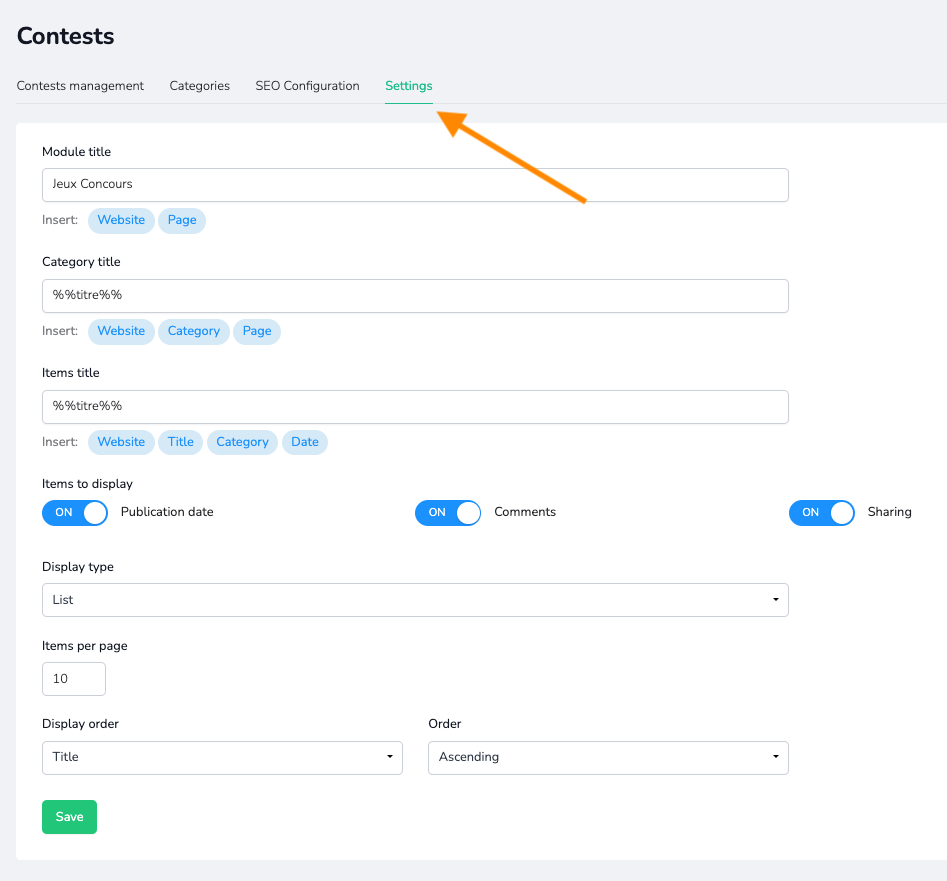The height and width of the screenshot is (881, 947).
Task: Insert Page tag under Module title
Action: coord(182,220)
